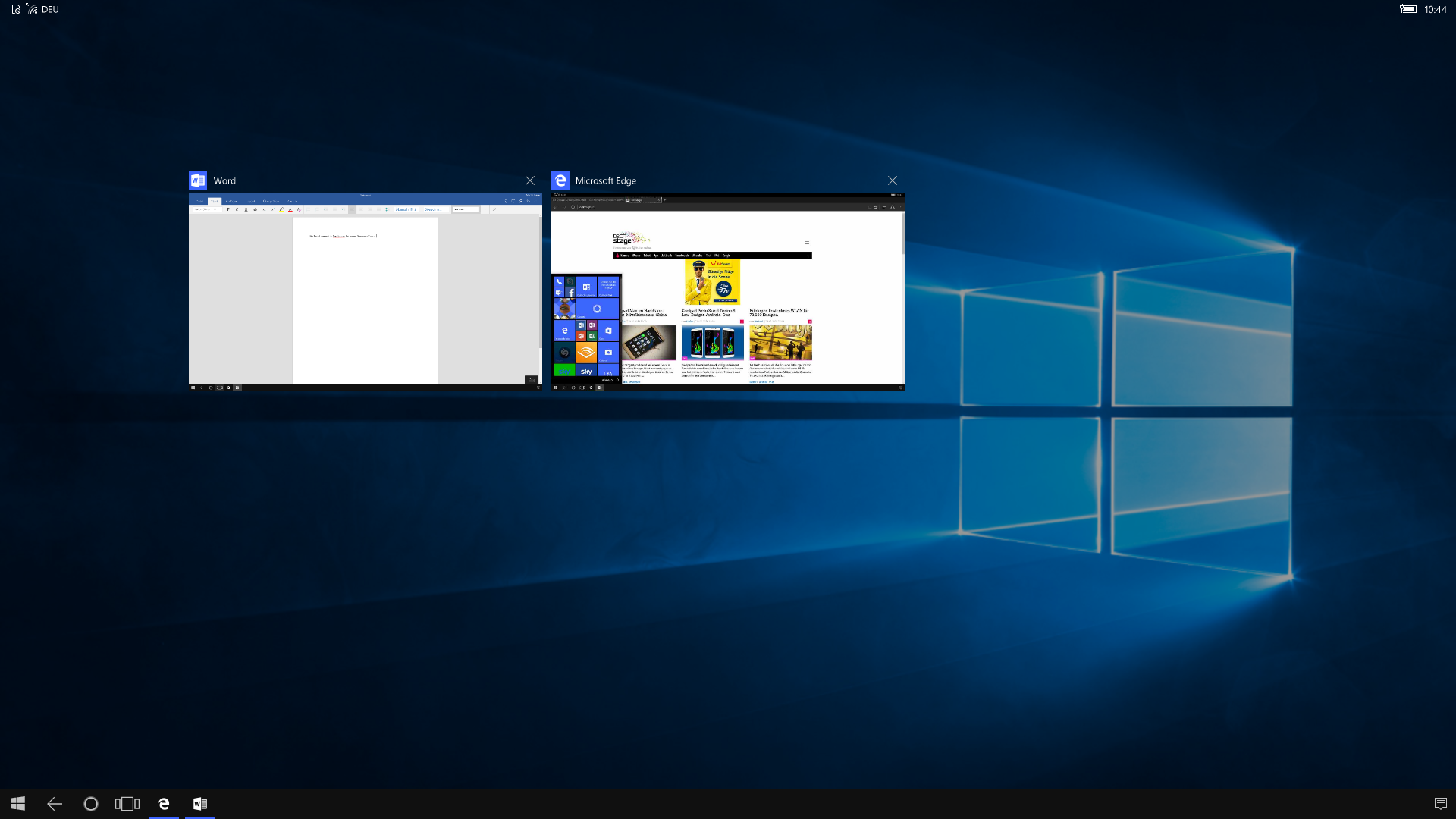
Task: Switch to Word via taskbar icon
Action: (200, 803)
